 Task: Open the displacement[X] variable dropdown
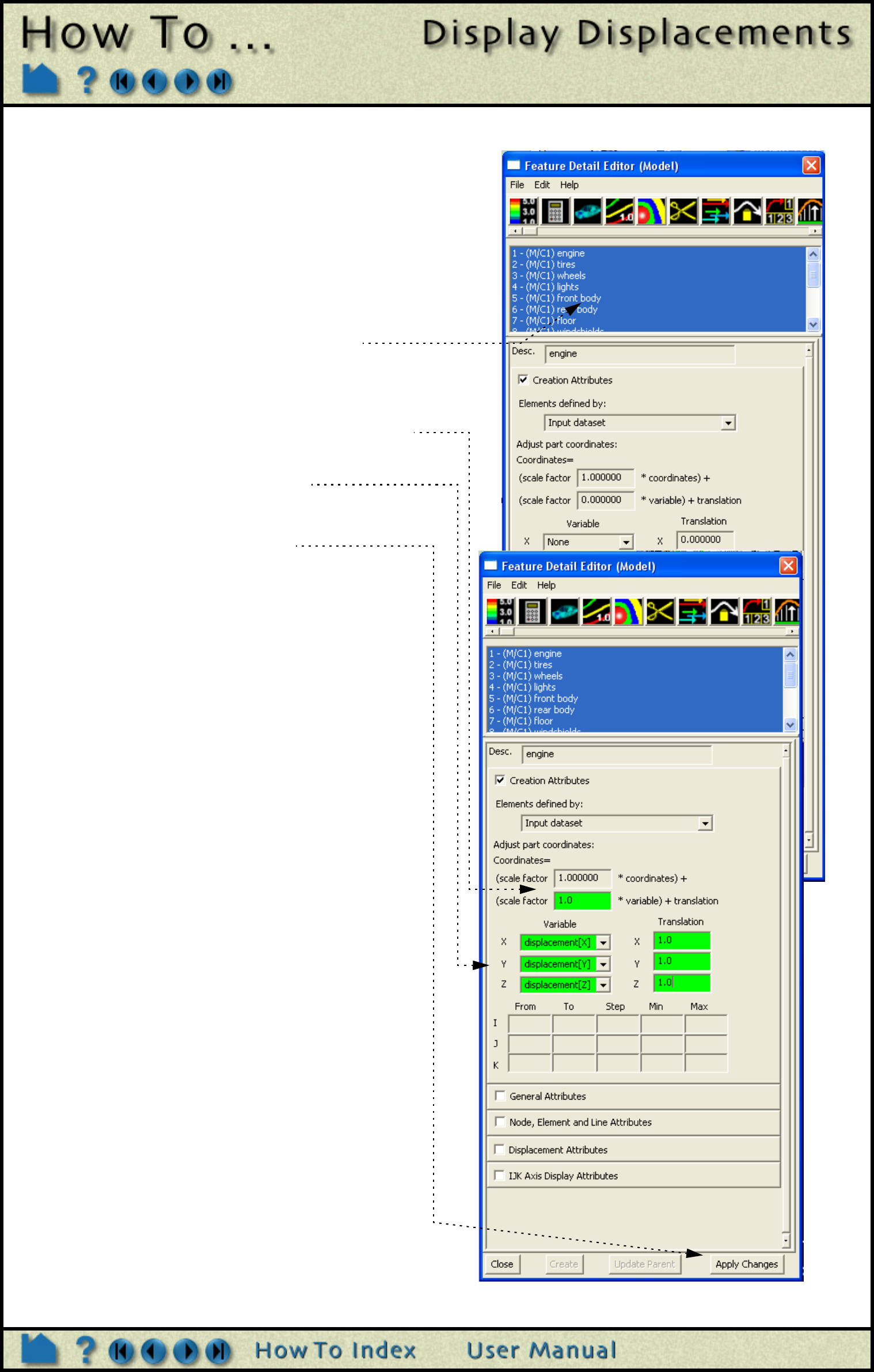click(565, 942)
